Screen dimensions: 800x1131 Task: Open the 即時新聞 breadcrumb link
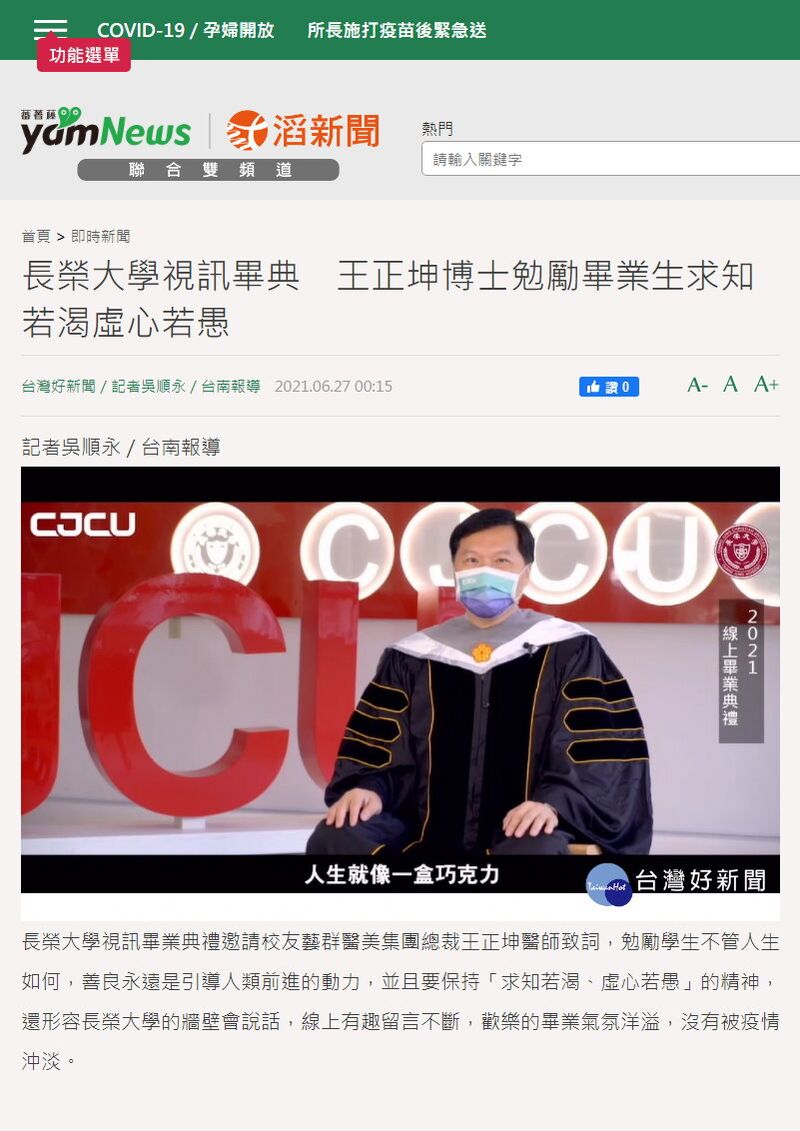point(101,236)
